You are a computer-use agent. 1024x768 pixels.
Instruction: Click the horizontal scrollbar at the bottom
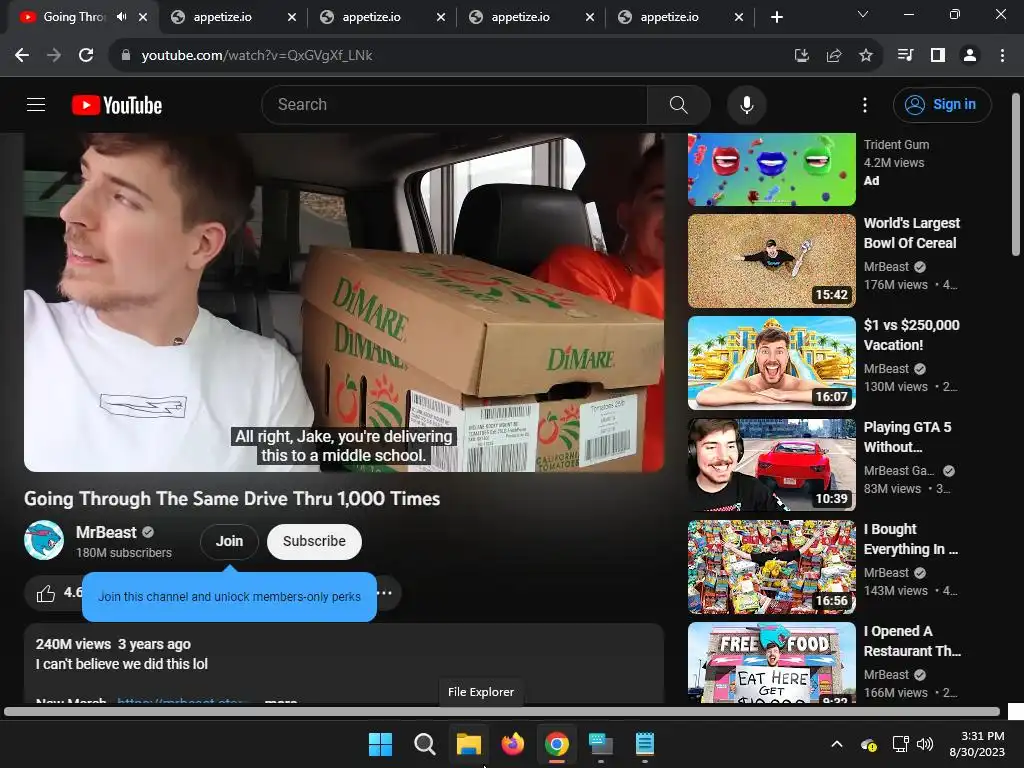502,712
